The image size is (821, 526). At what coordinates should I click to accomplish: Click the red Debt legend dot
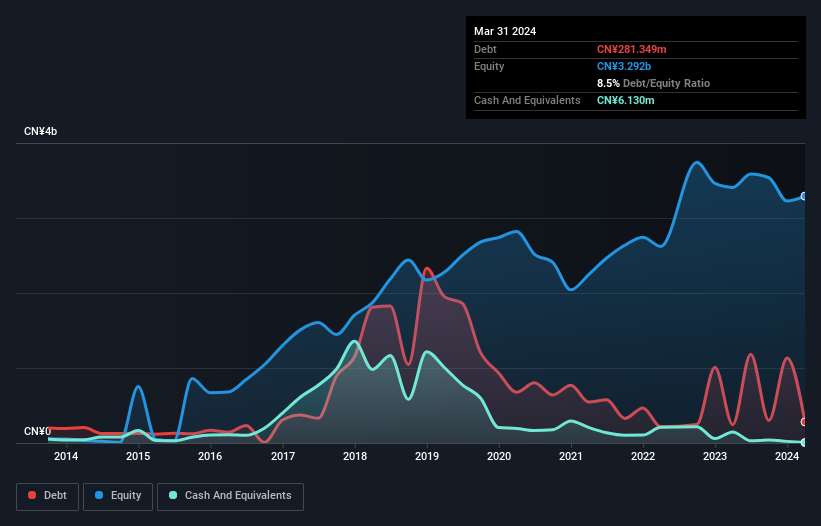32,495
